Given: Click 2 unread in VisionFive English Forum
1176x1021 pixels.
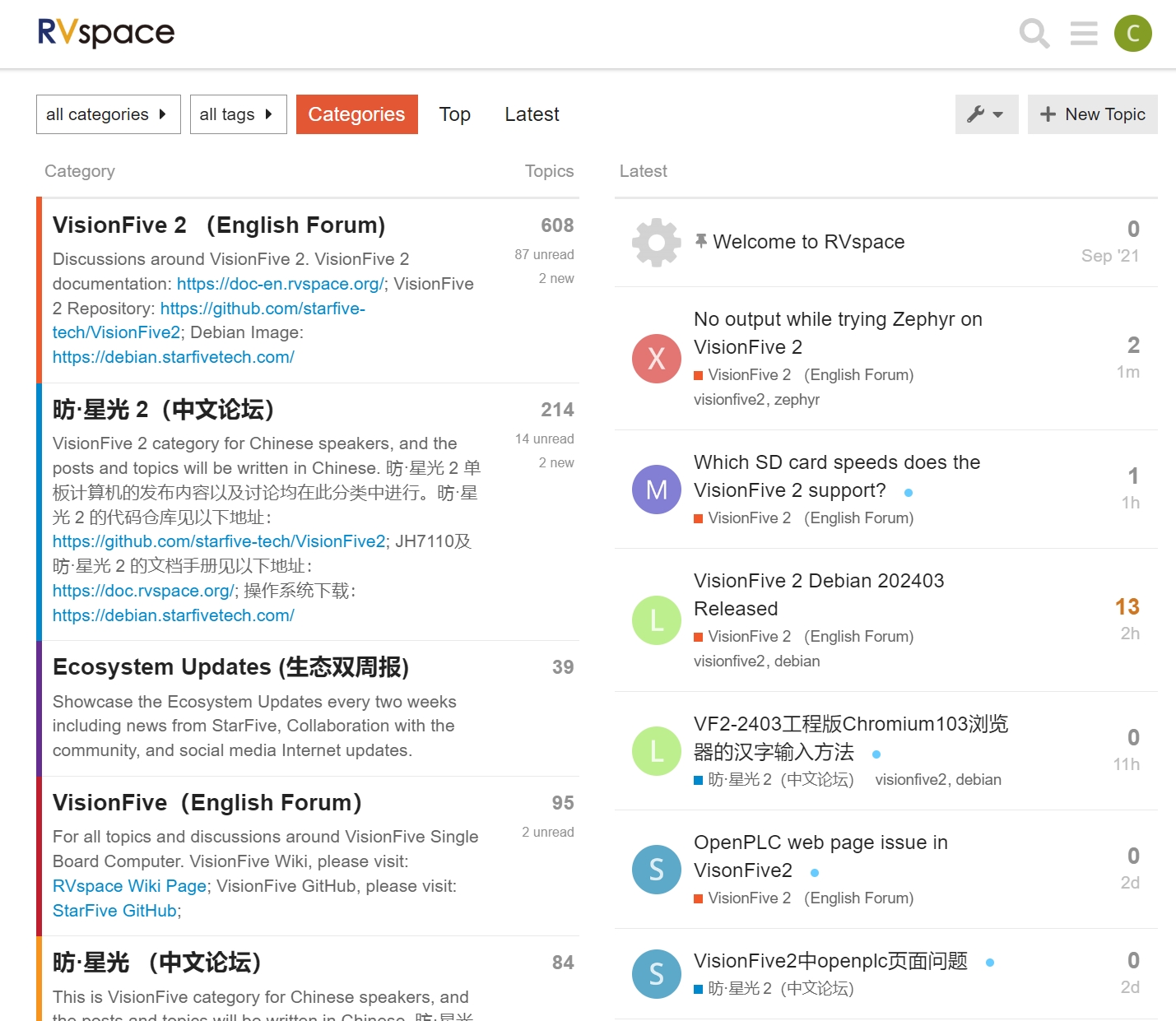Looking at the screenshot, I should (x=548, y=833).
